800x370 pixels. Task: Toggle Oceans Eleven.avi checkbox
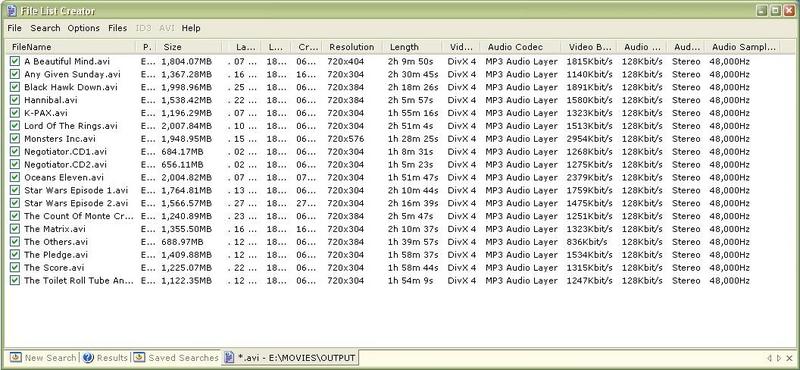pyautogui.click(x=15, y=178)
